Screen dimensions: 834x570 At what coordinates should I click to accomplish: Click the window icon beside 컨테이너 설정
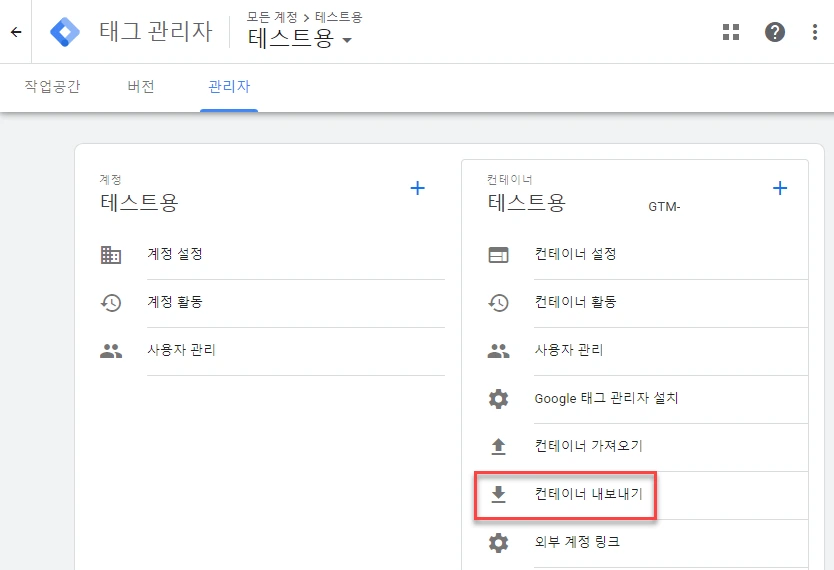[498, 255]
